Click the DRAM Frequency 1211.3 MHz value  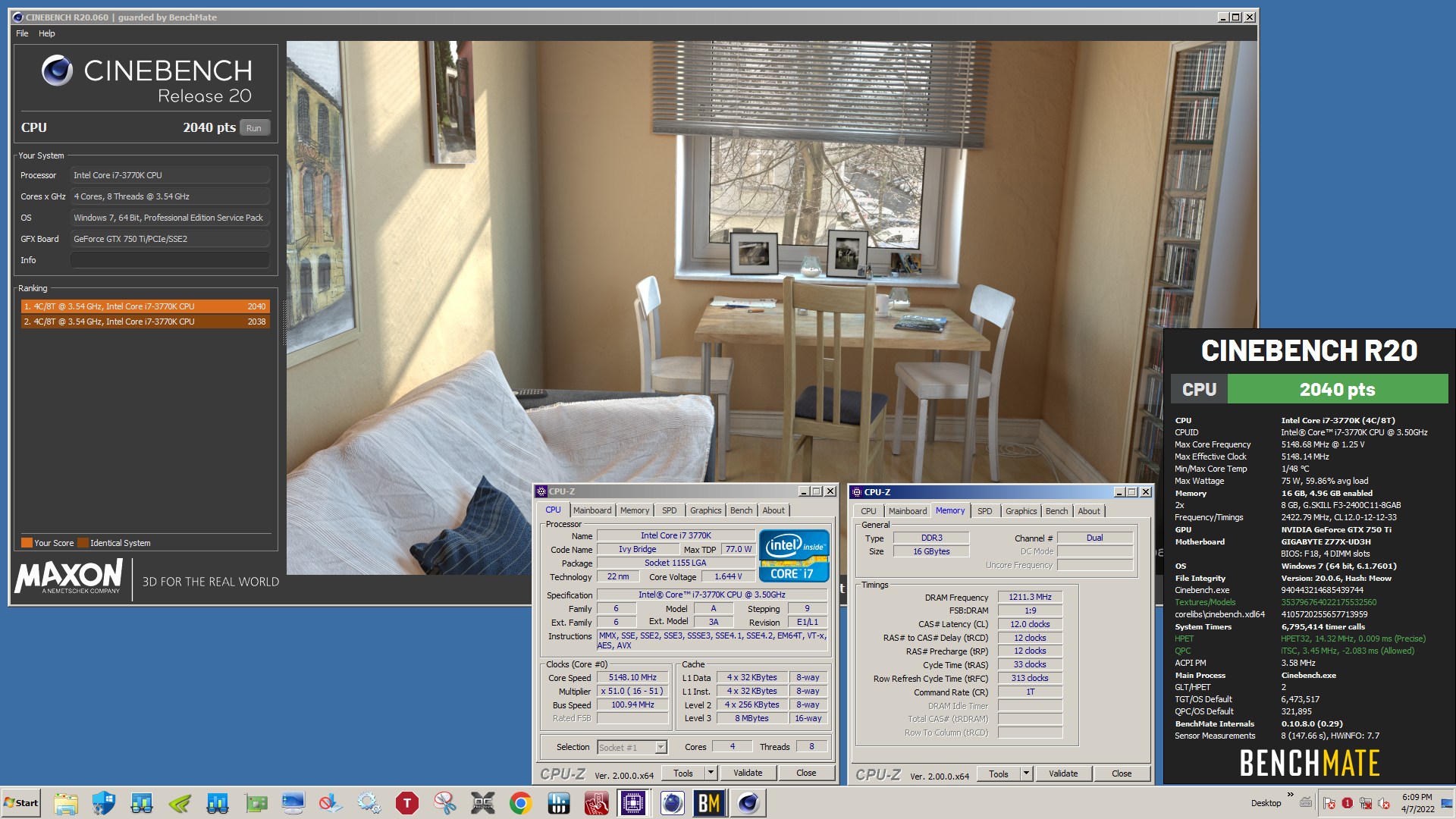(x=1030, y=598)
